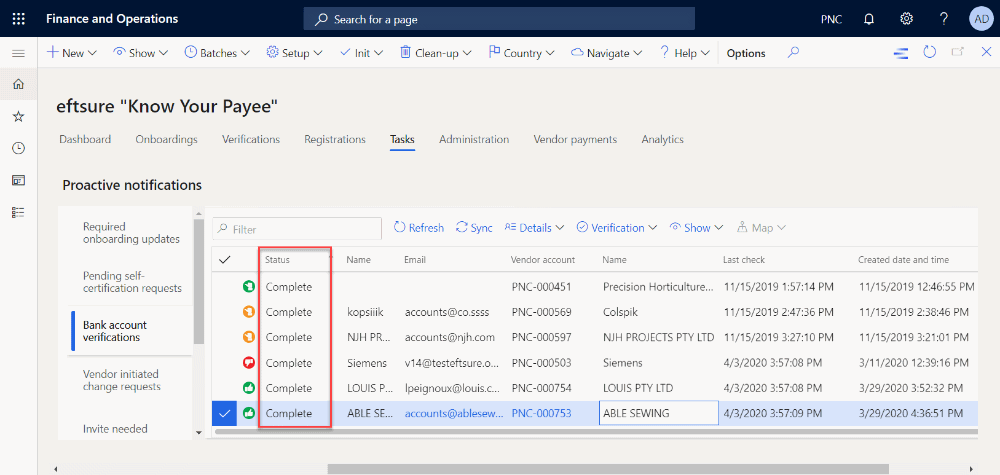Image resolution: width=1000 pixels, height=475 pixels.
Task: Open the Setup dropdown
Action: coord(295,54)
